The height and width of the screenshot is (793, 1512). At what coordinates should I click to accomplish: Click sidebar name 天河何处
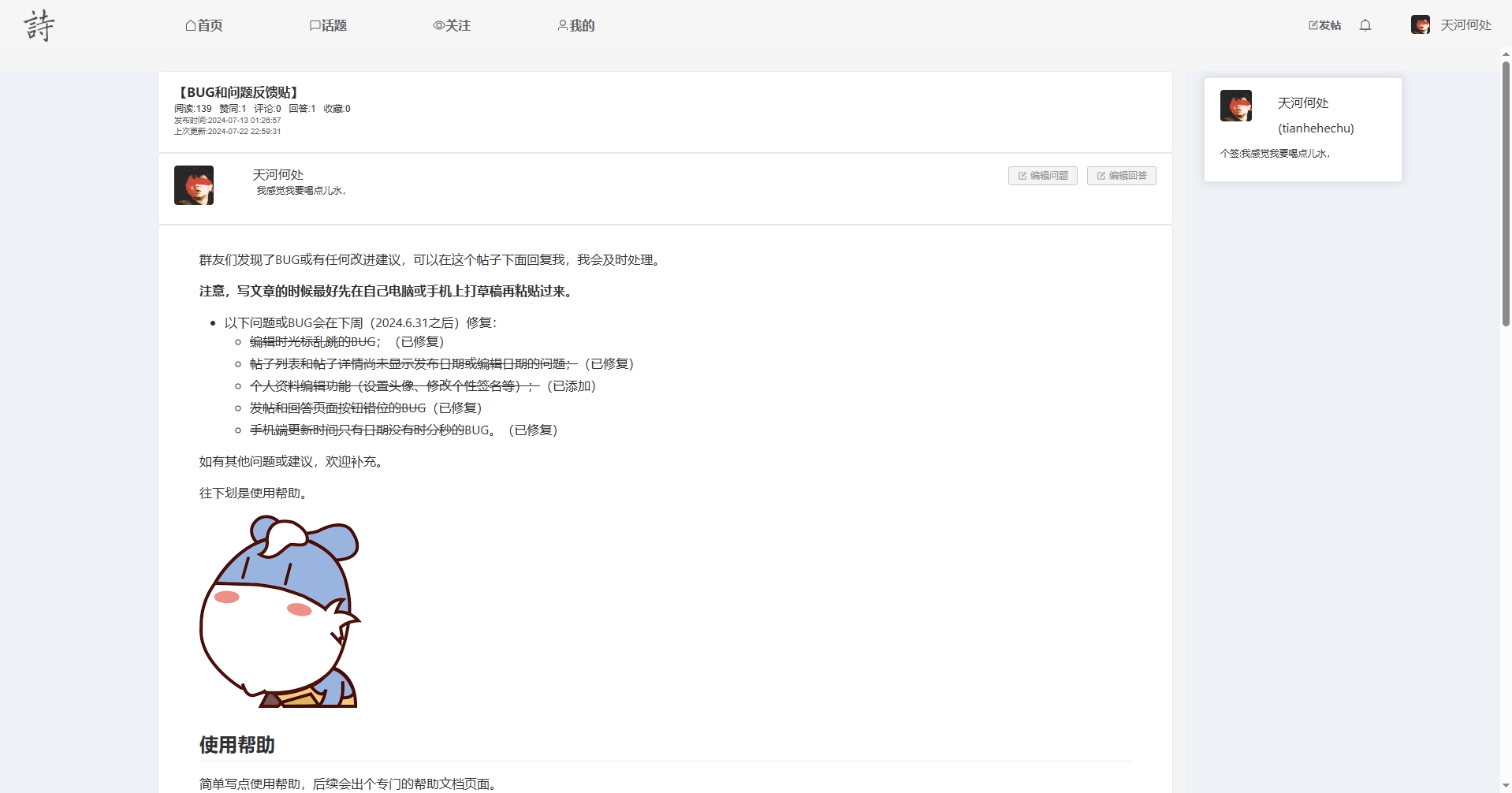pos(1303,103)
